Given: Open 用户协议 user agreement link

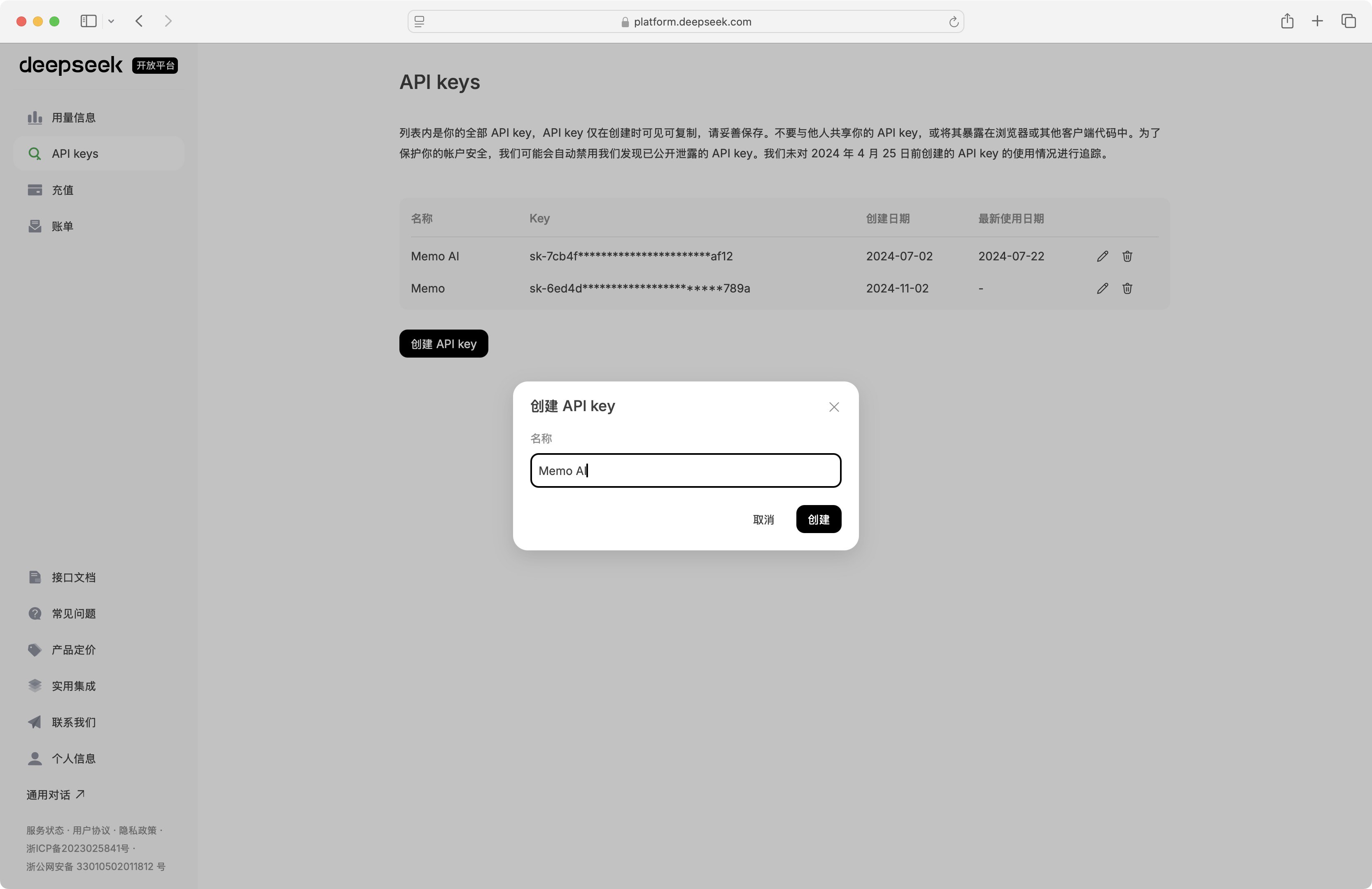Looking at the screenshot, I should pyautogui.click(x=91, y=831).
